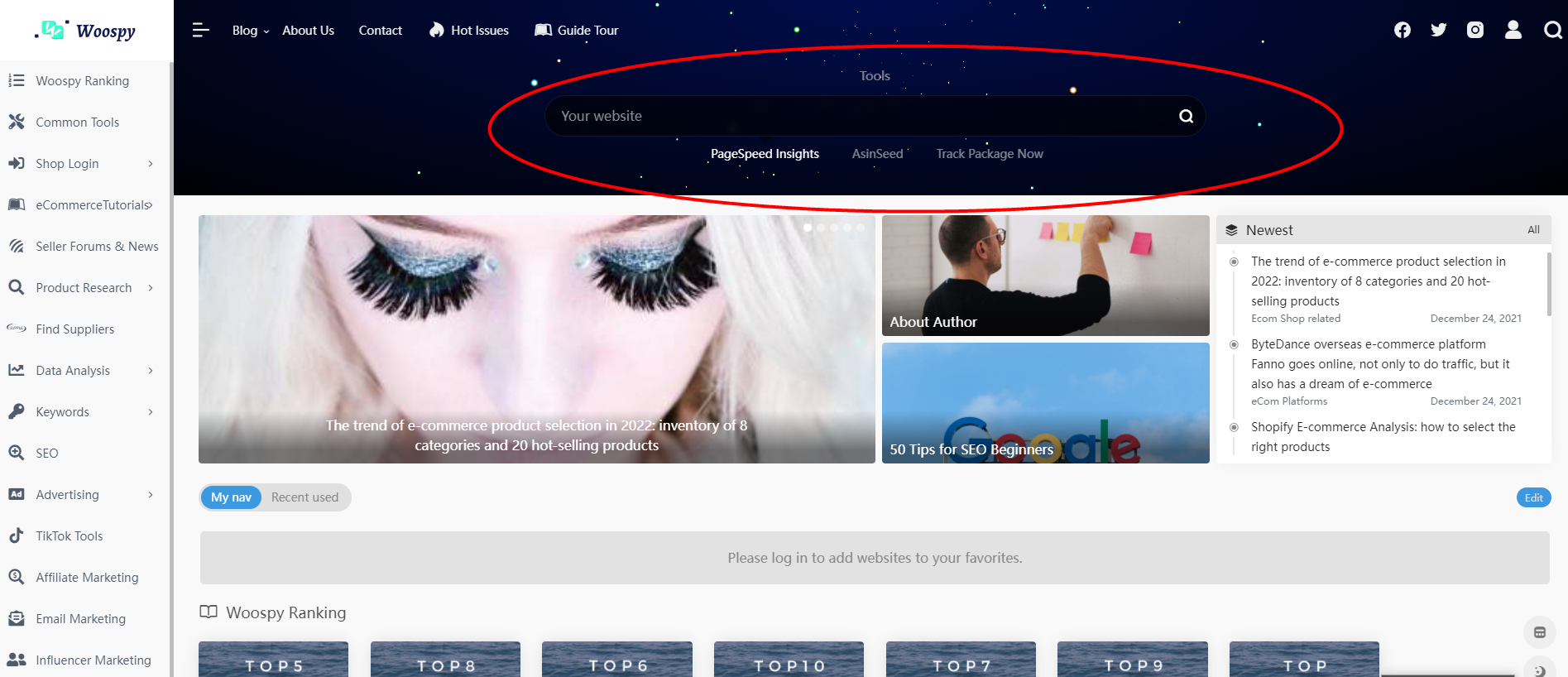Click the Hot Issues flame icon
1568x677 pixels.
click(x=436, y=30)
